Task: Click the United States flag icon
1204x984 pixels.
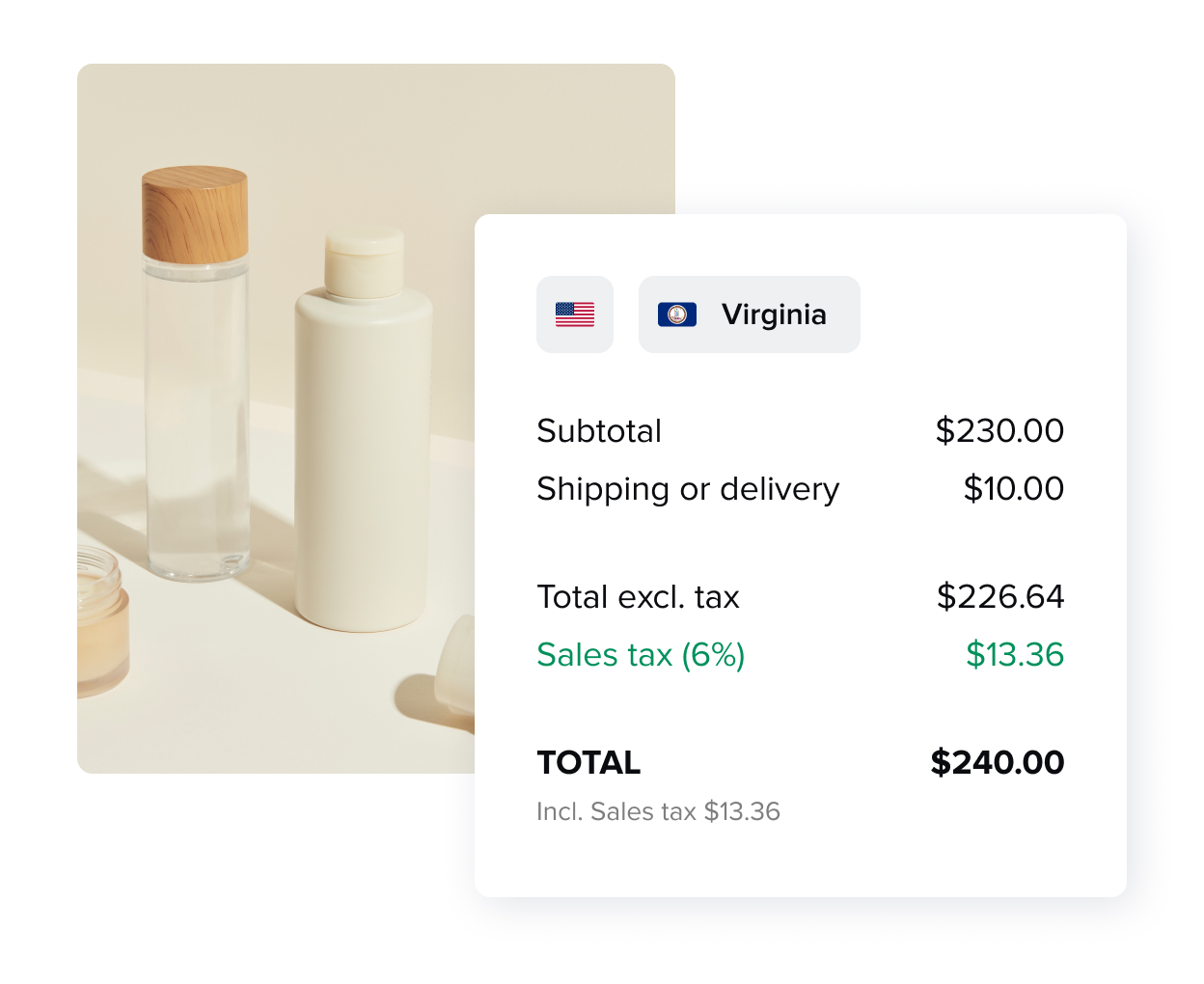Action: 575,314
